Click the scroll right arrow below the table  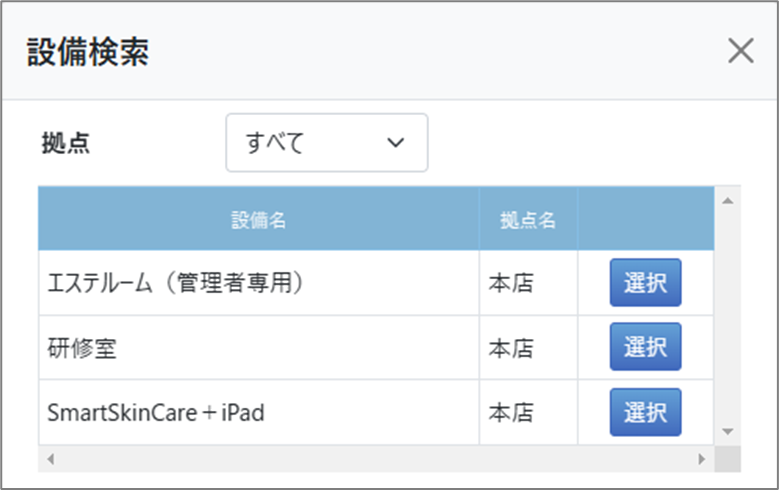[703, 459]
